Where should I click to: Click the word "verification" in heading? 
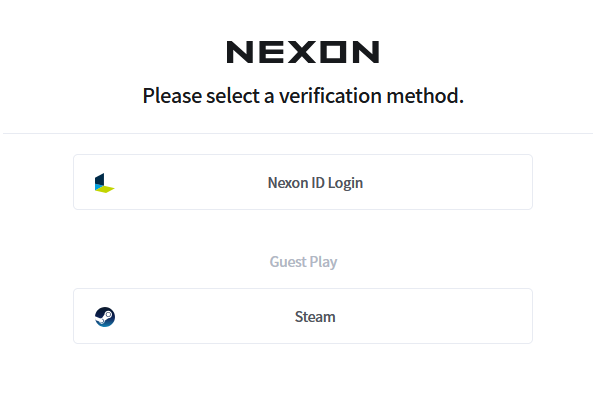click(330, 95)
